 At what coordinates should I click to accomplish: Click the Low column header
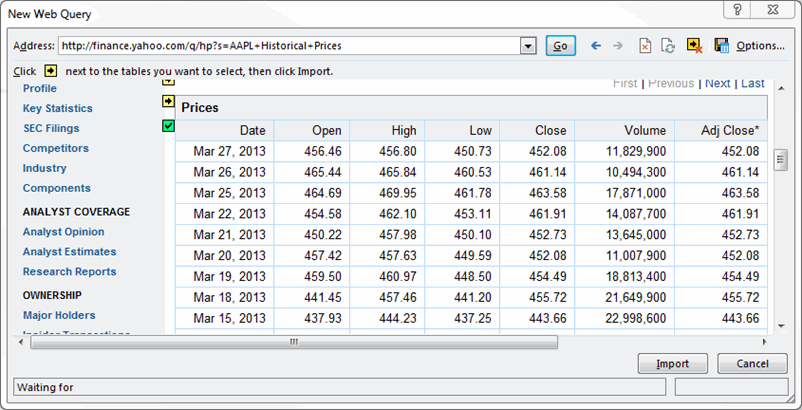462,130
